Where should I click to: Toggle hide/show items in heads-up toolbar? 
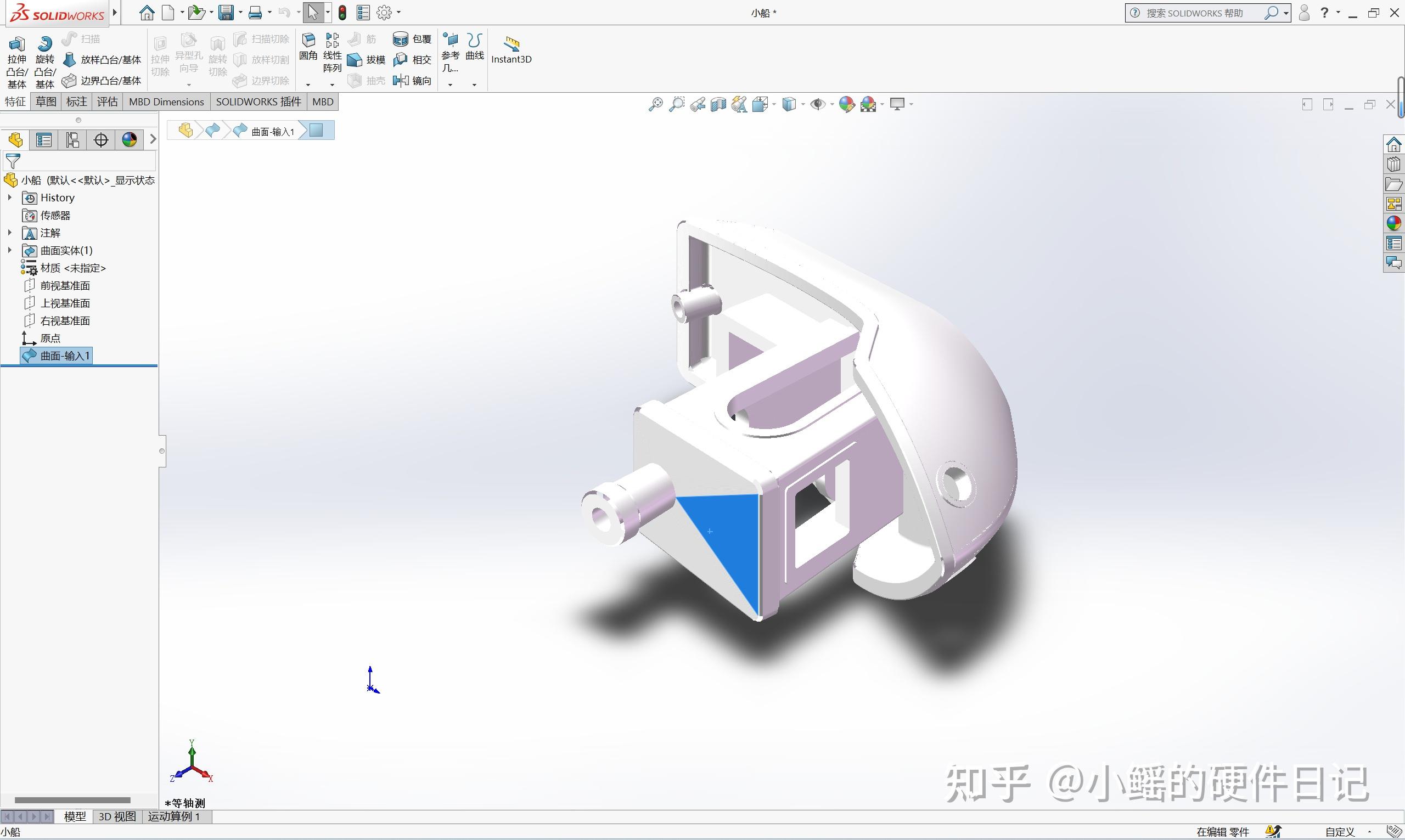pyautogui.click(x=819, y=104)
